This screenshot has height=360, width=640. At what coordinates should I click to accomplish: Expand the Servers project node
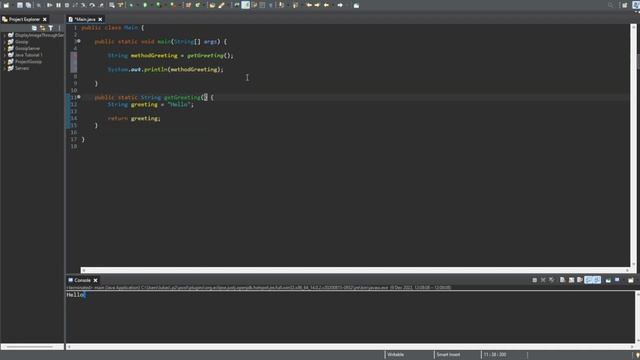pyautogui.click(x=4, y=68)
